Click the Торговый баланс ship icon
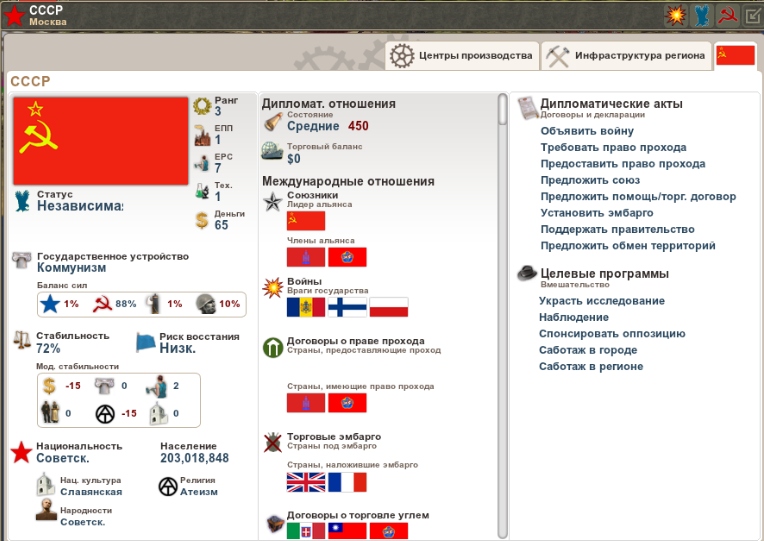The width and height of the screenshot is (764, 541). 272,151
